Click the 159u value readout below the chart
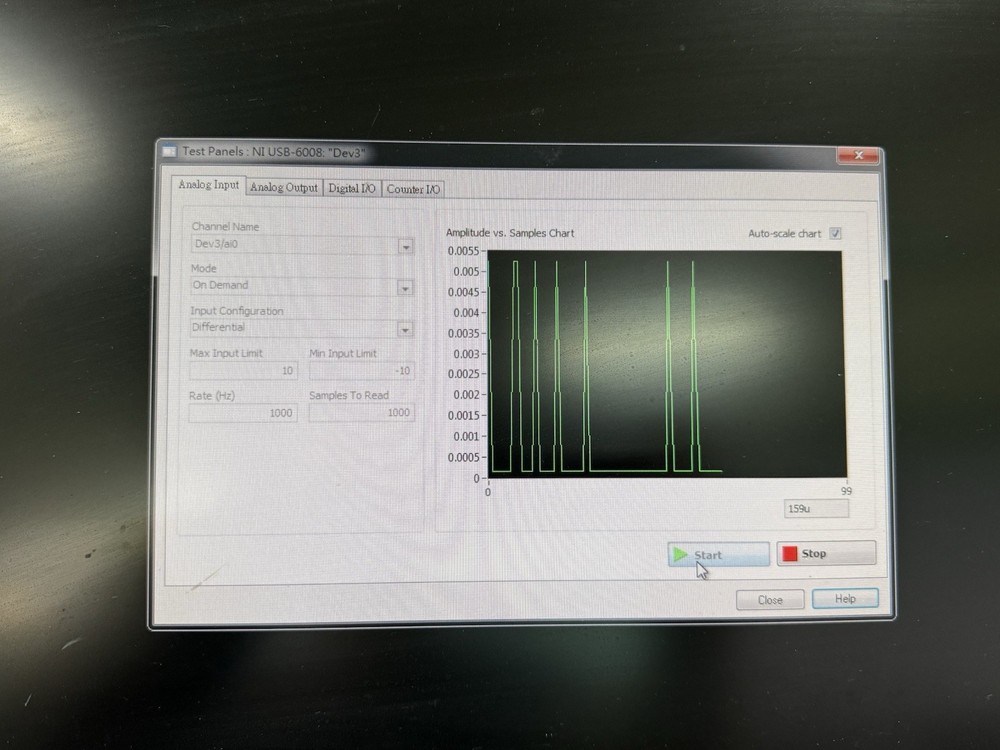Viewport: 1000px width, 750px height. coord(815,508)
